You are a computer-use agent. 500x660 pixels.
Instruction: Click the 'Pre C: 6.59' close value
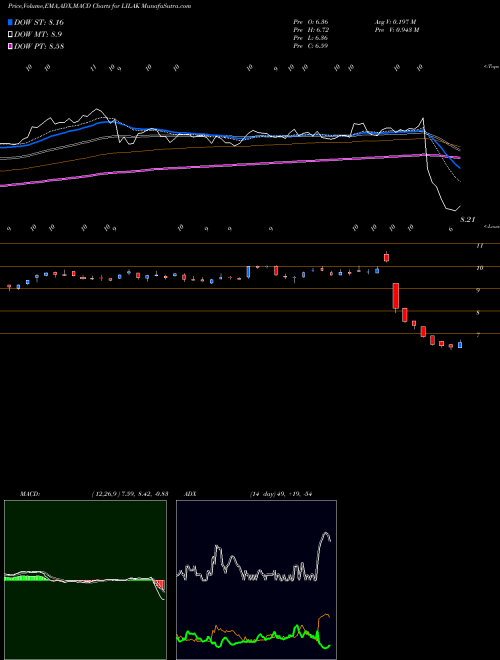click(x=311, y=46)
